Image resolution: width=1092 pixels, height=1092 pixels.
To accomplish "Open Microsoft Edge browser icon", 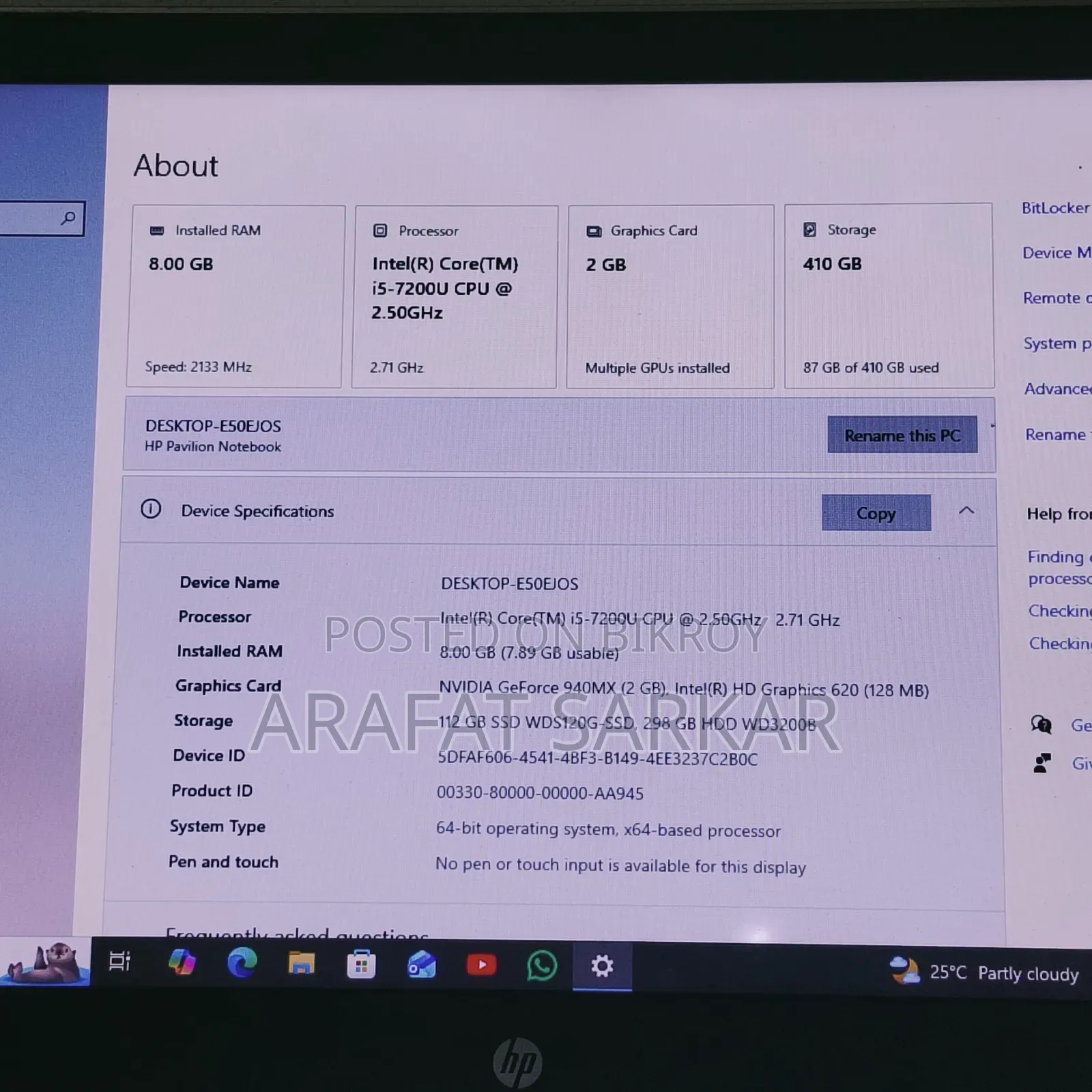I will (242, 963).
